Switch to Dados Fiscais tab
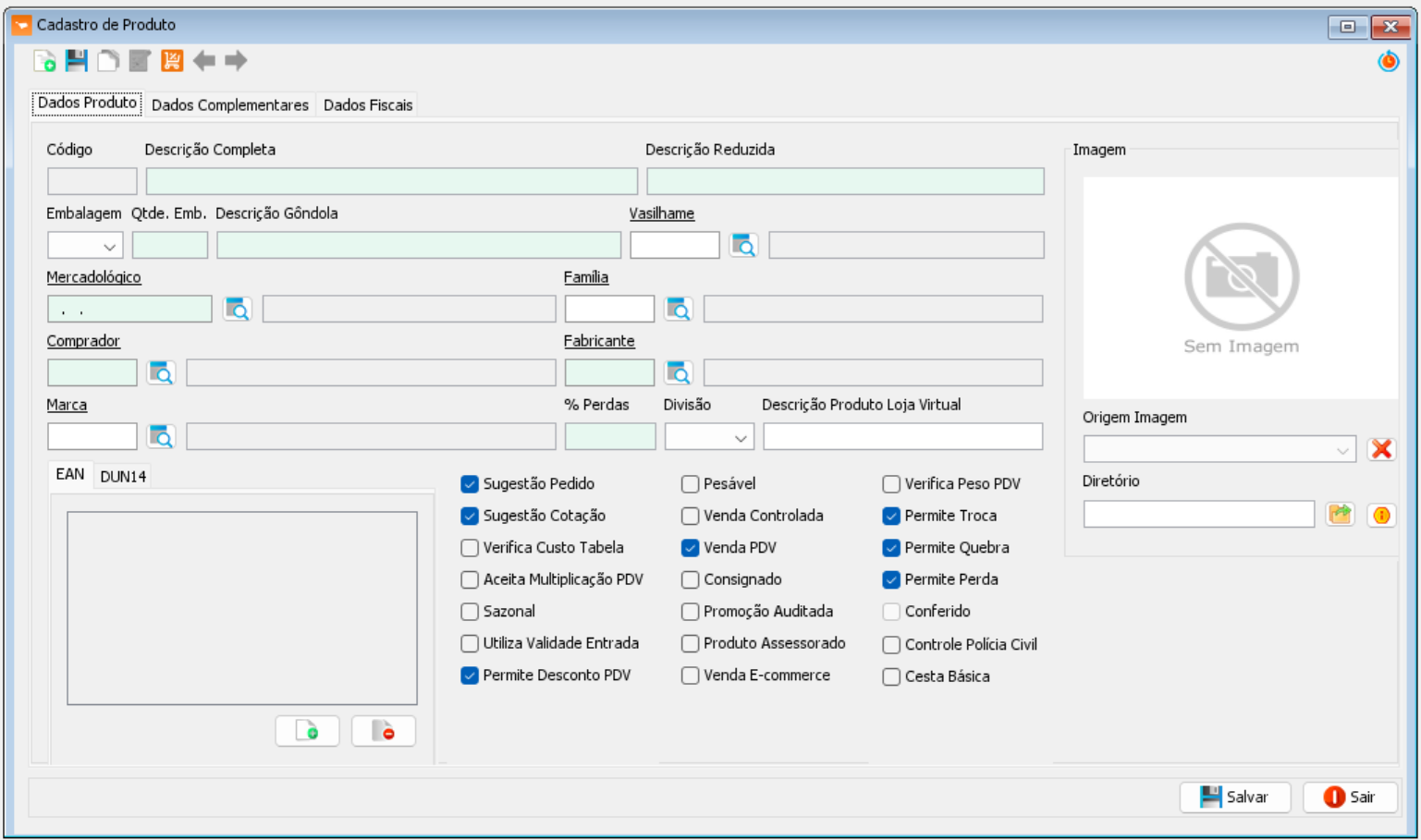This screenshot has height=840, width=1421. (x=367, y=105)
